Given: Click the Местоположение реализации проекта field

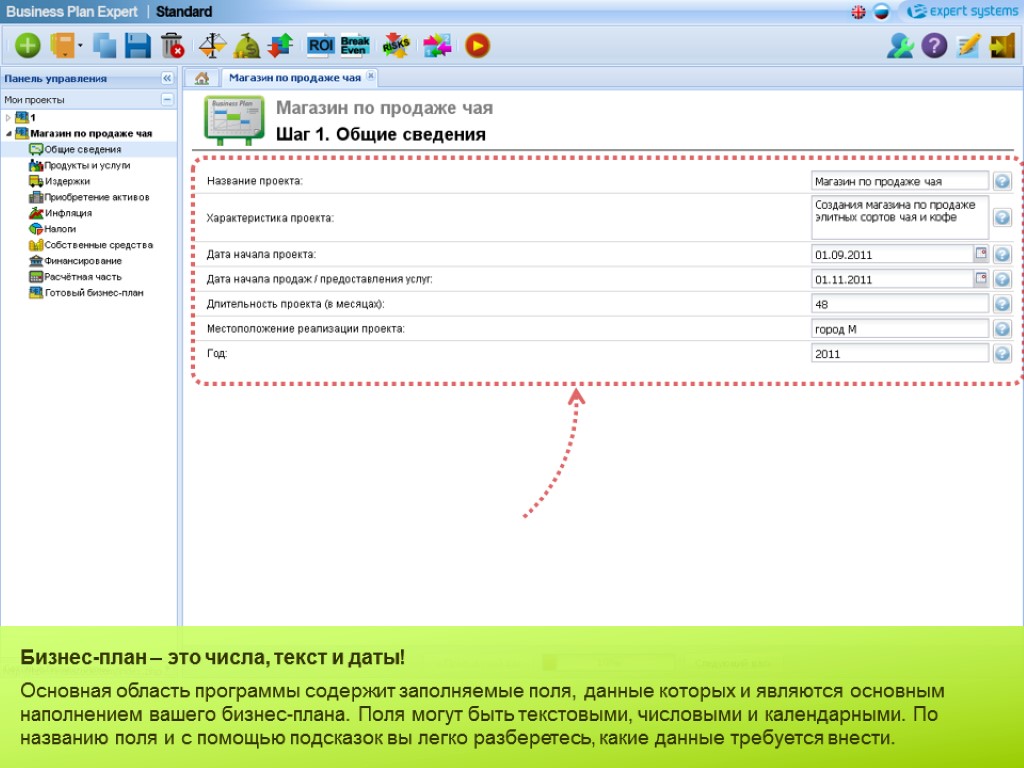Looking at the screenshot, I should 900,328.
